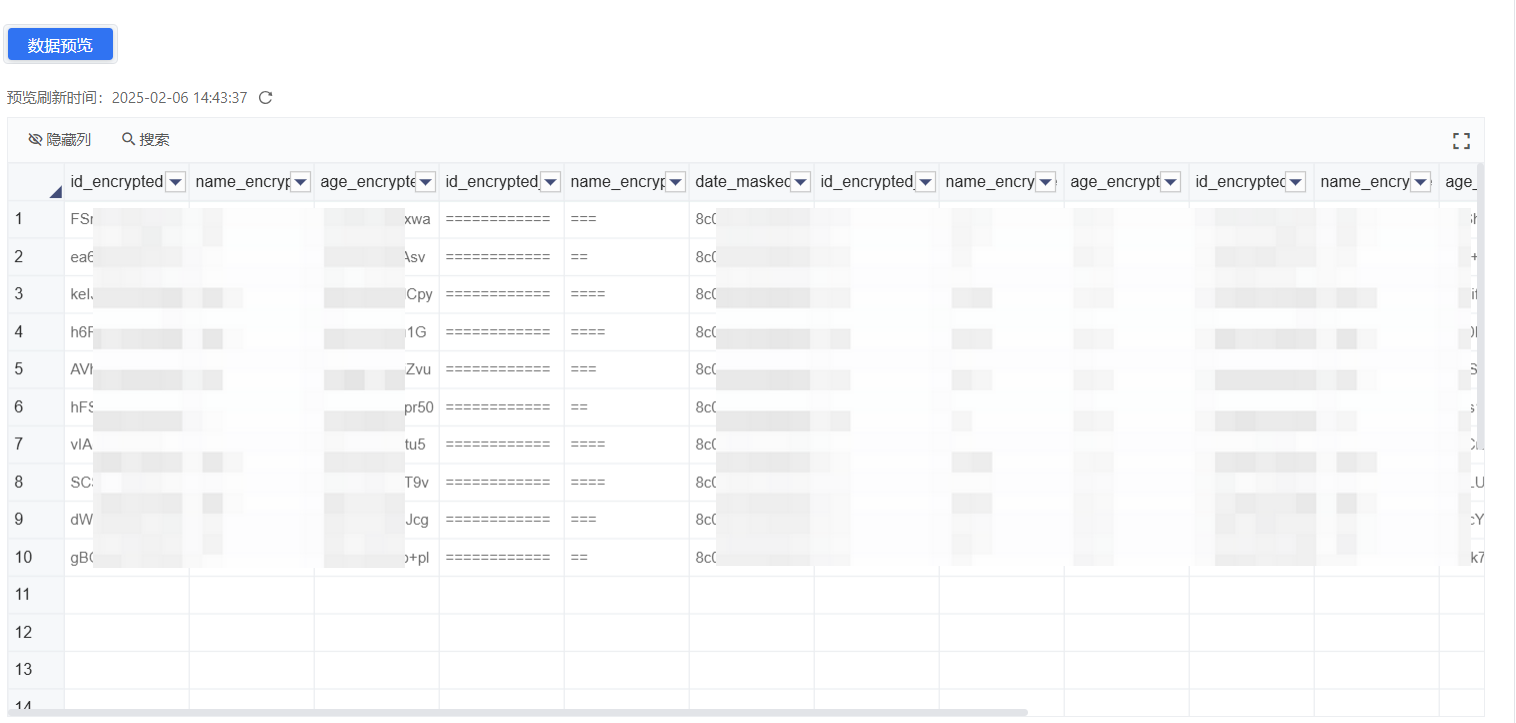
Task: Open dropdown of id_encrypted column right after date_masked
Action: (x=925, y=182)
